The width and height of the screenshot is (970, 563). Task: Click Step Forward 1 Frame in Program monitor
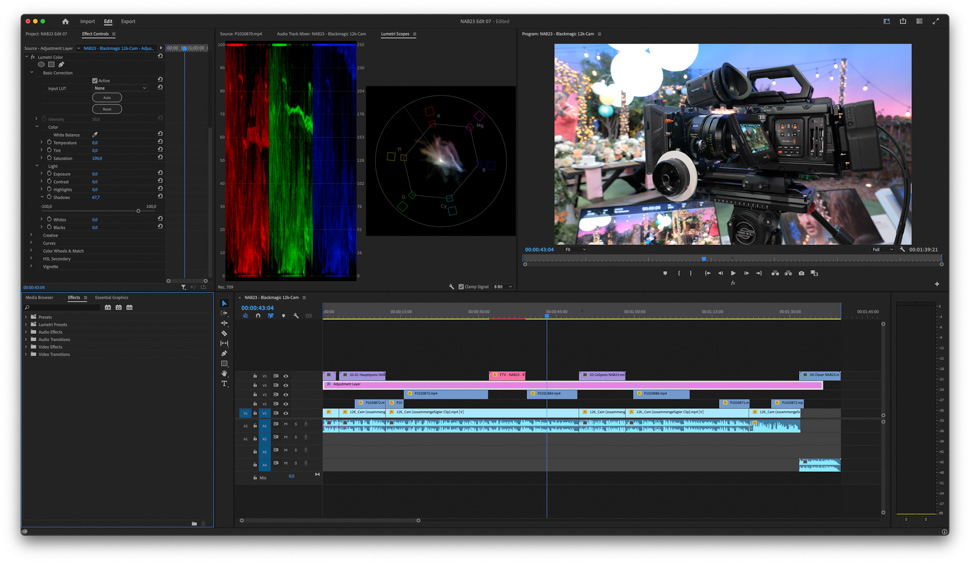click(x=746, y=273)
